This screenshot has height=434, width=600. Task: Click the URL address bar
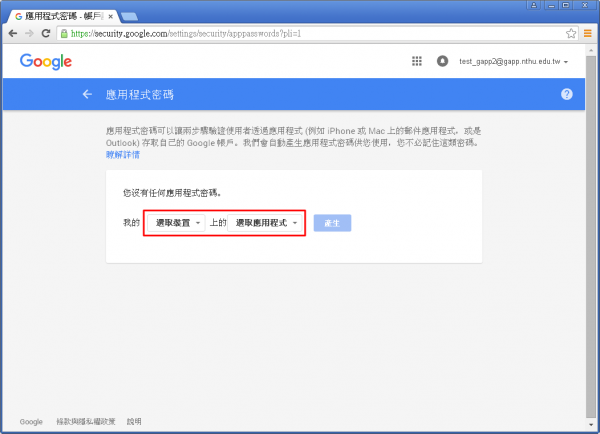(300, 33)
